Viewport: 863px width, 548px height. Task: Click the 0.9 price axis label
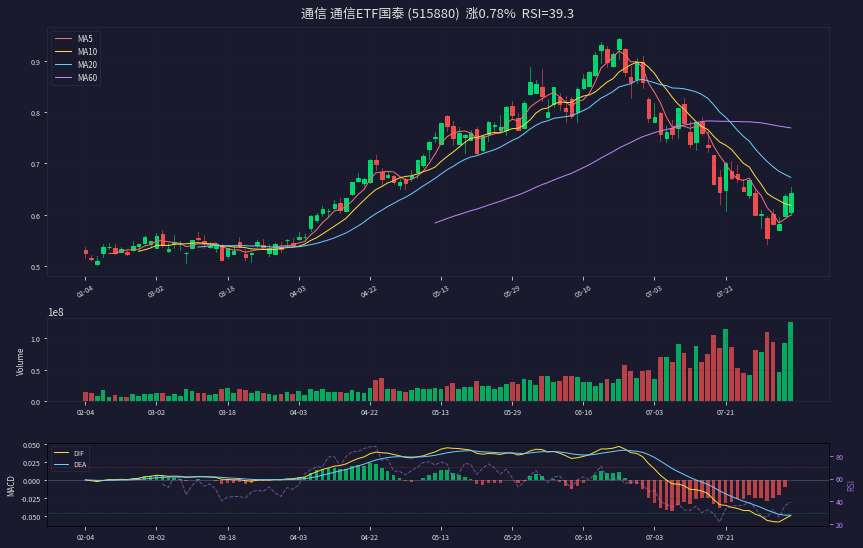coord(35,63)
